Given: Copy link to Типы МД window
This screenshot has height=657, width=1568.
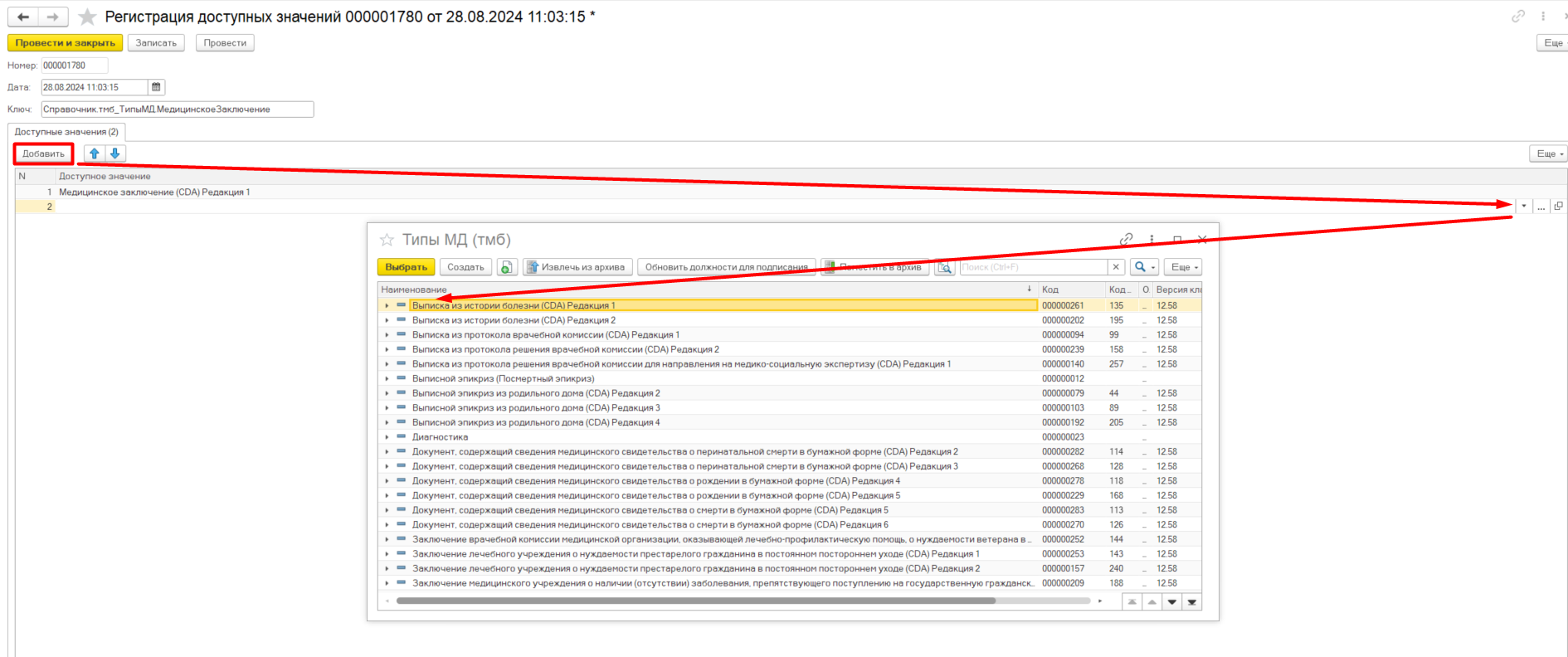Looking at the screenshot, I should pyautogui.click(x=1126, y=240).
